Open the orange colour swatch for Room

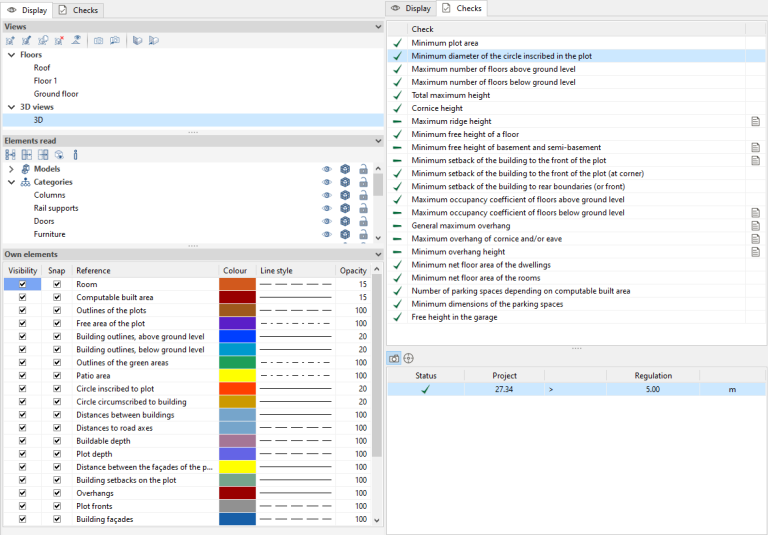click(237, 284)
